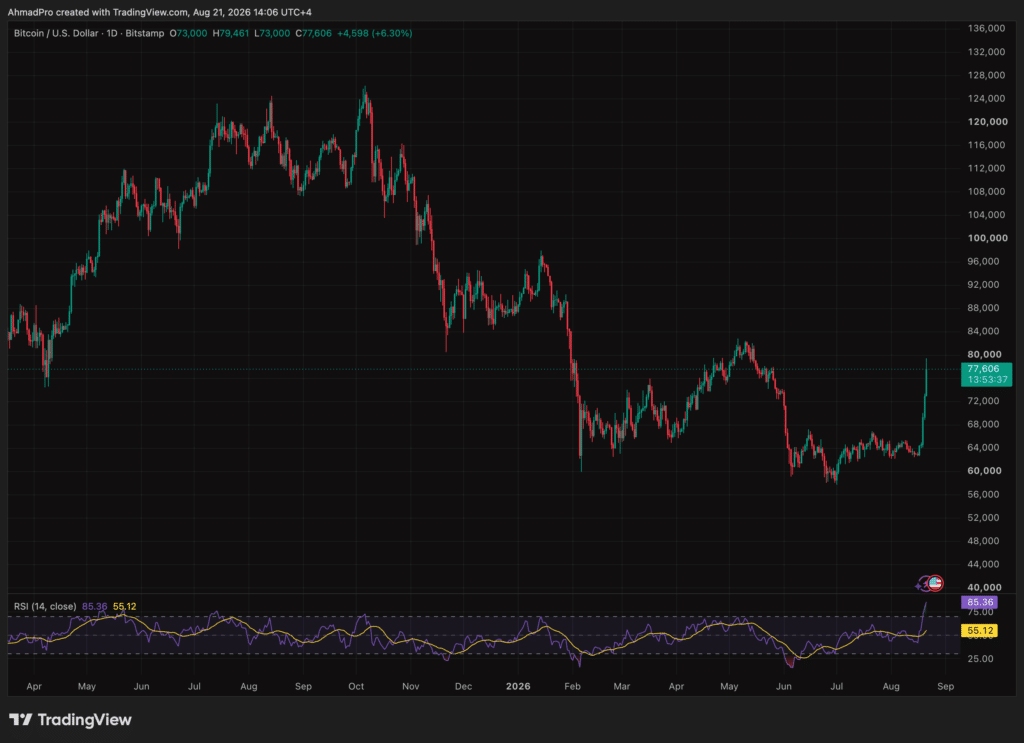Click the AhmadPro created with TradingView.com header
Image resolution: width=1024 pixels, height=743 pixels.
[159, 12]
